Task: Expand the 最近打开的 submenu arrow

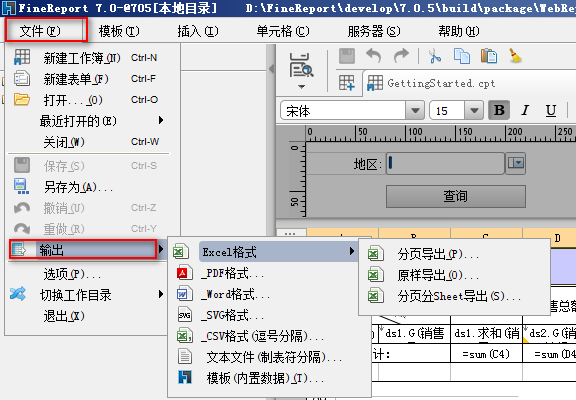Action: pyautogui.click(x=161, y=120)
